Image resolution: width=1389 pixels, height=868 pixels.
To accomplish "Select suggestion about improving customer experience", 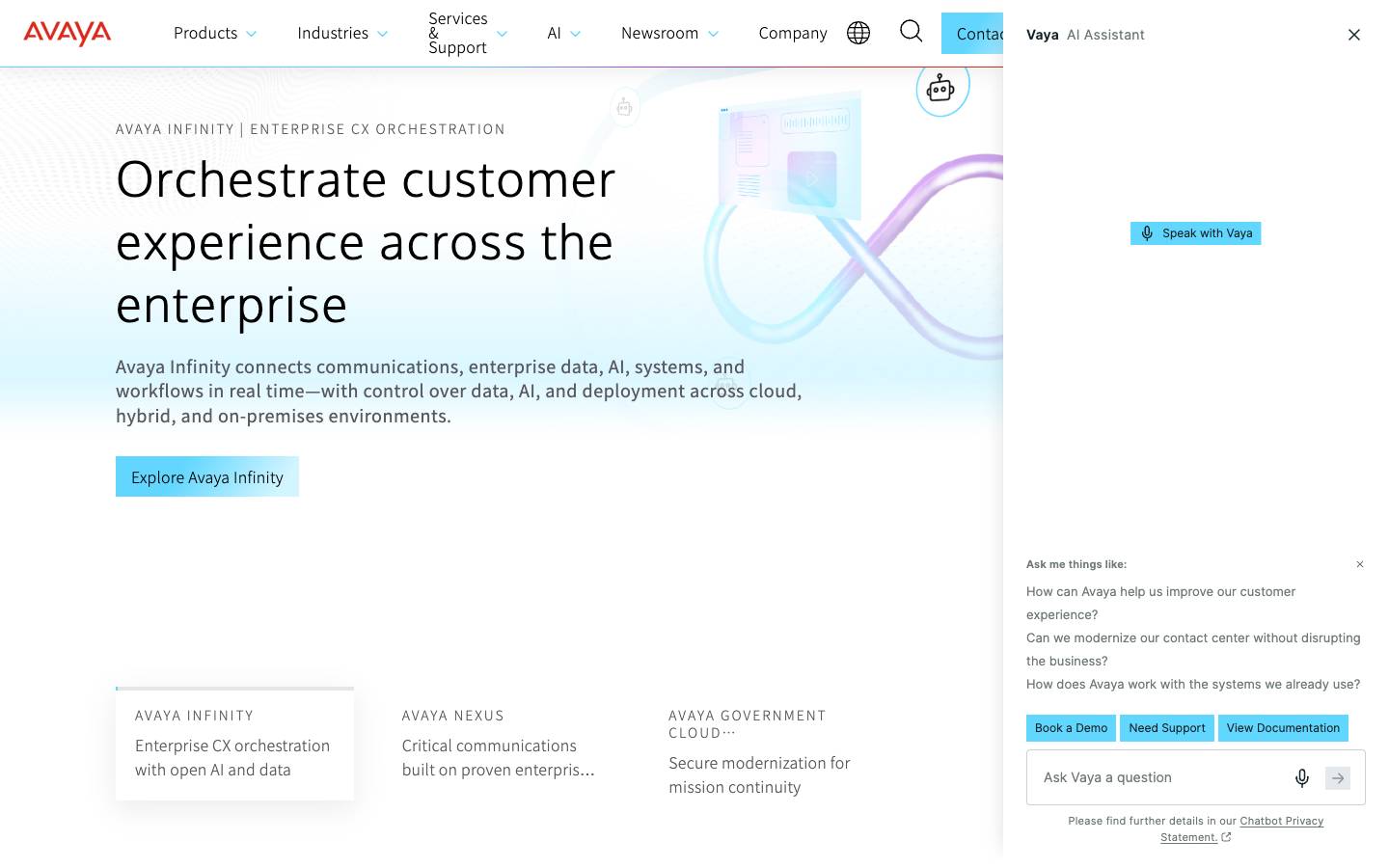I will click(x=1160, y=603).
